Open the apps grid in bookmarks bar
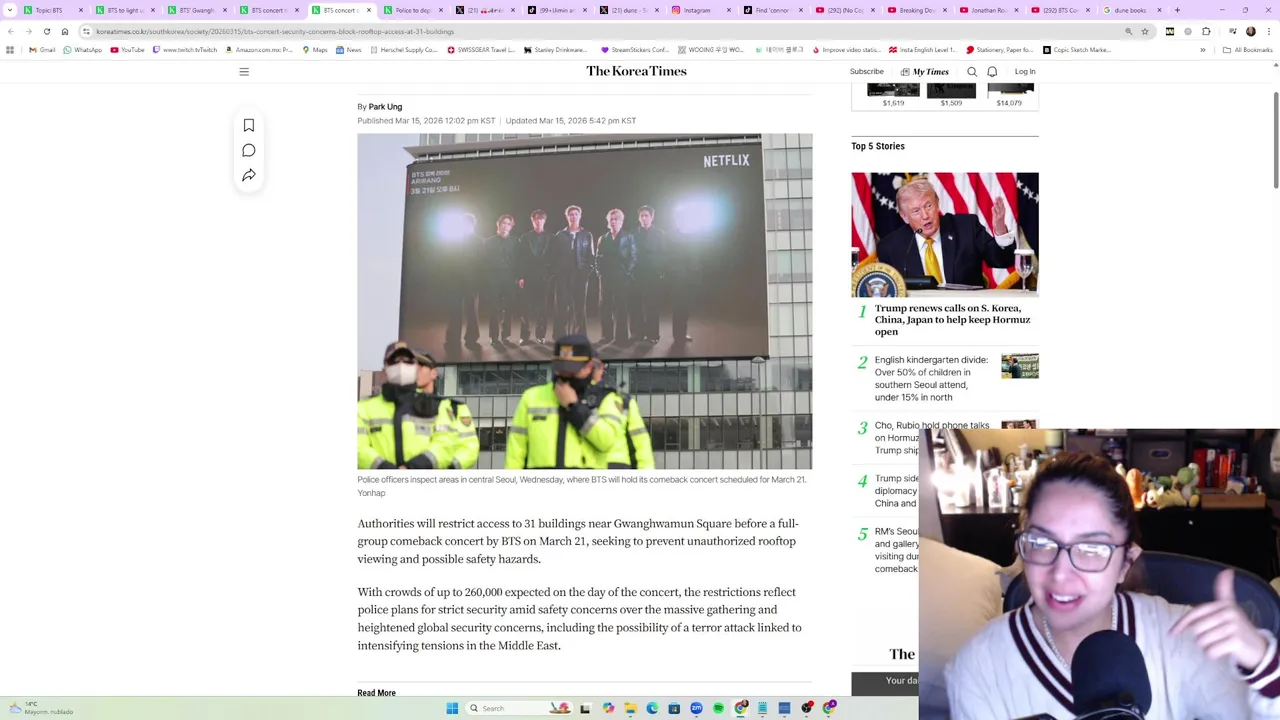The width and height of the screenshot is (1280, 720). (x=10, y=50)
